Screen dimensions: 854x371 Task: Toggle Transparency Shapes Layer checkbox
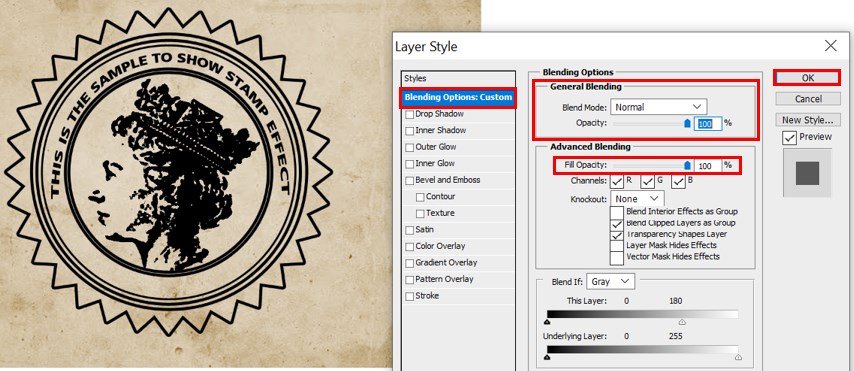tap(617, 235)
